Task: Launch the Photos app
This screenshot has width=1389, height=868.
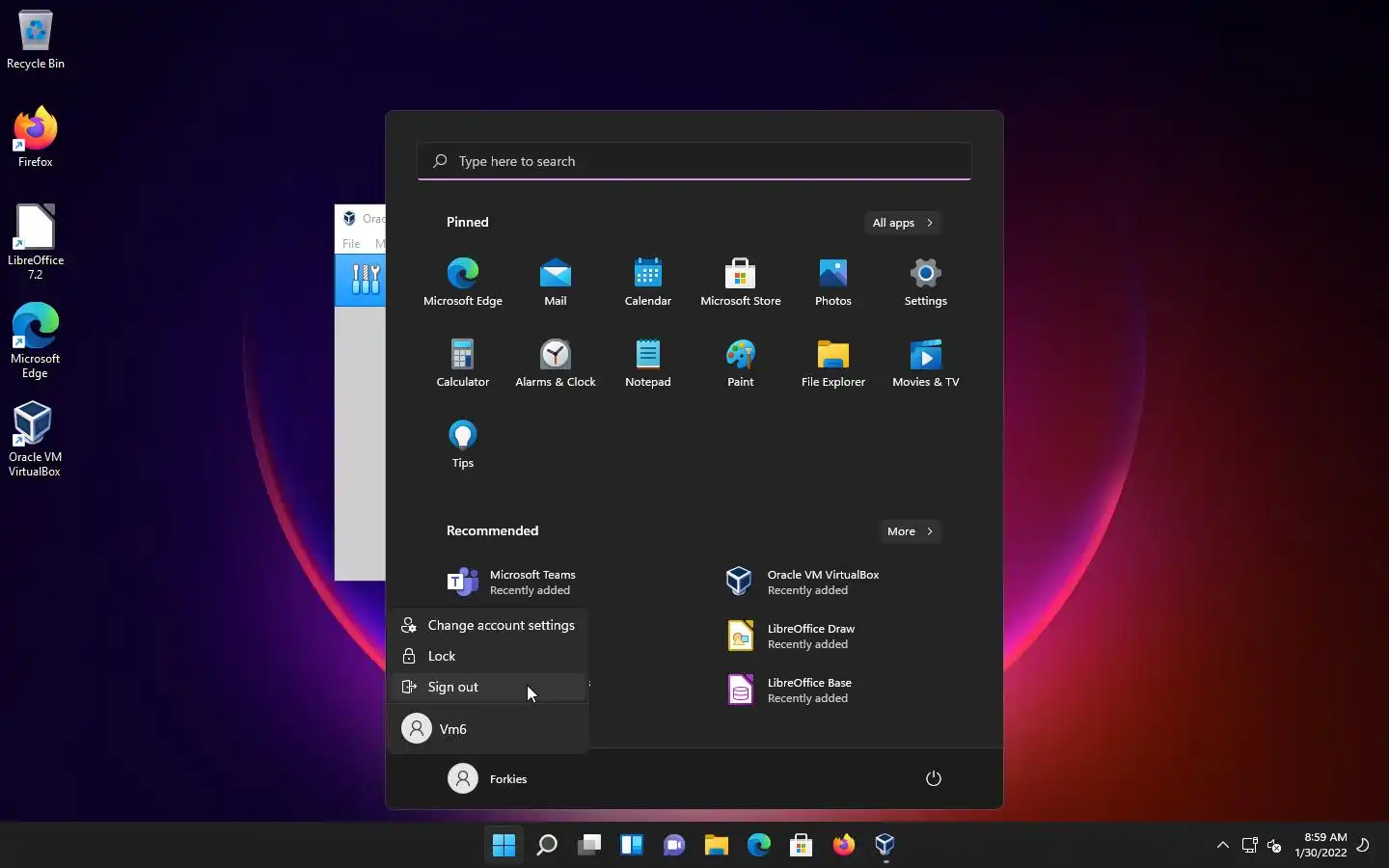Action: (x=833, y=282)
